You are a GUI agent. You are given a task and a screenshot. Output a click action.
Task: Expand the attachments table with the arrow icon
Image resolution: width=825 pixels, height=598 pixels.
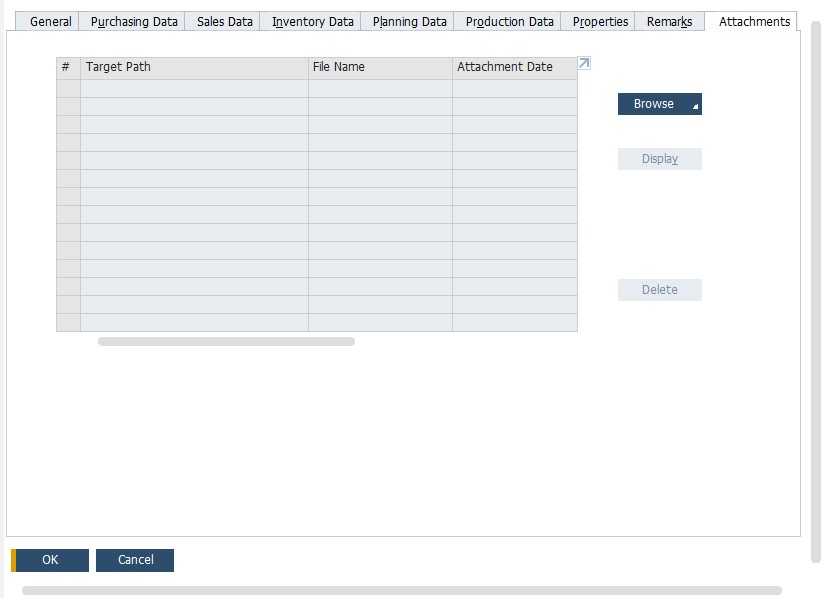pyautogui.click(x=585, y=64)
